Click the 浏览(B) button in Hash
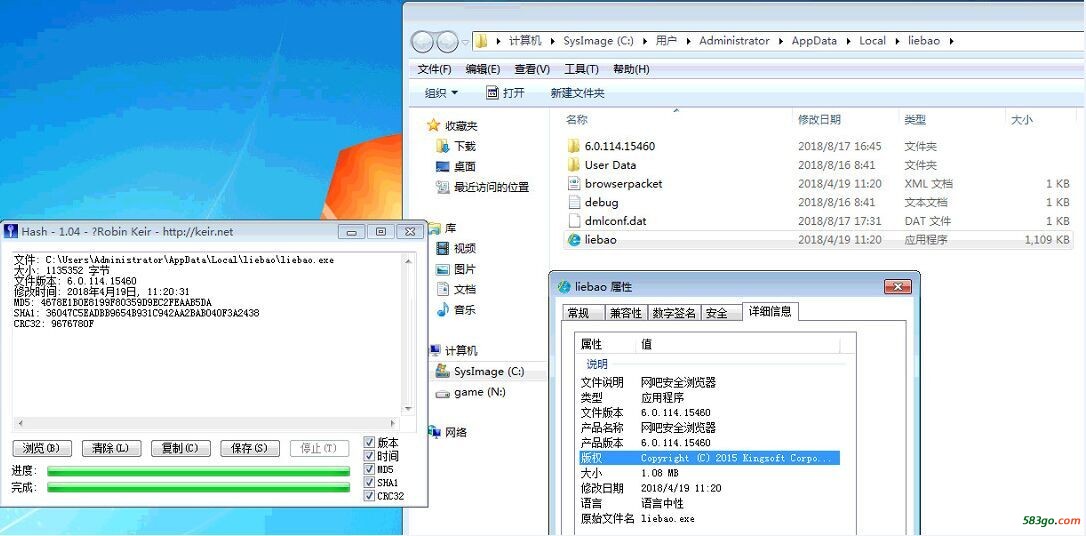 coord(42,448)
